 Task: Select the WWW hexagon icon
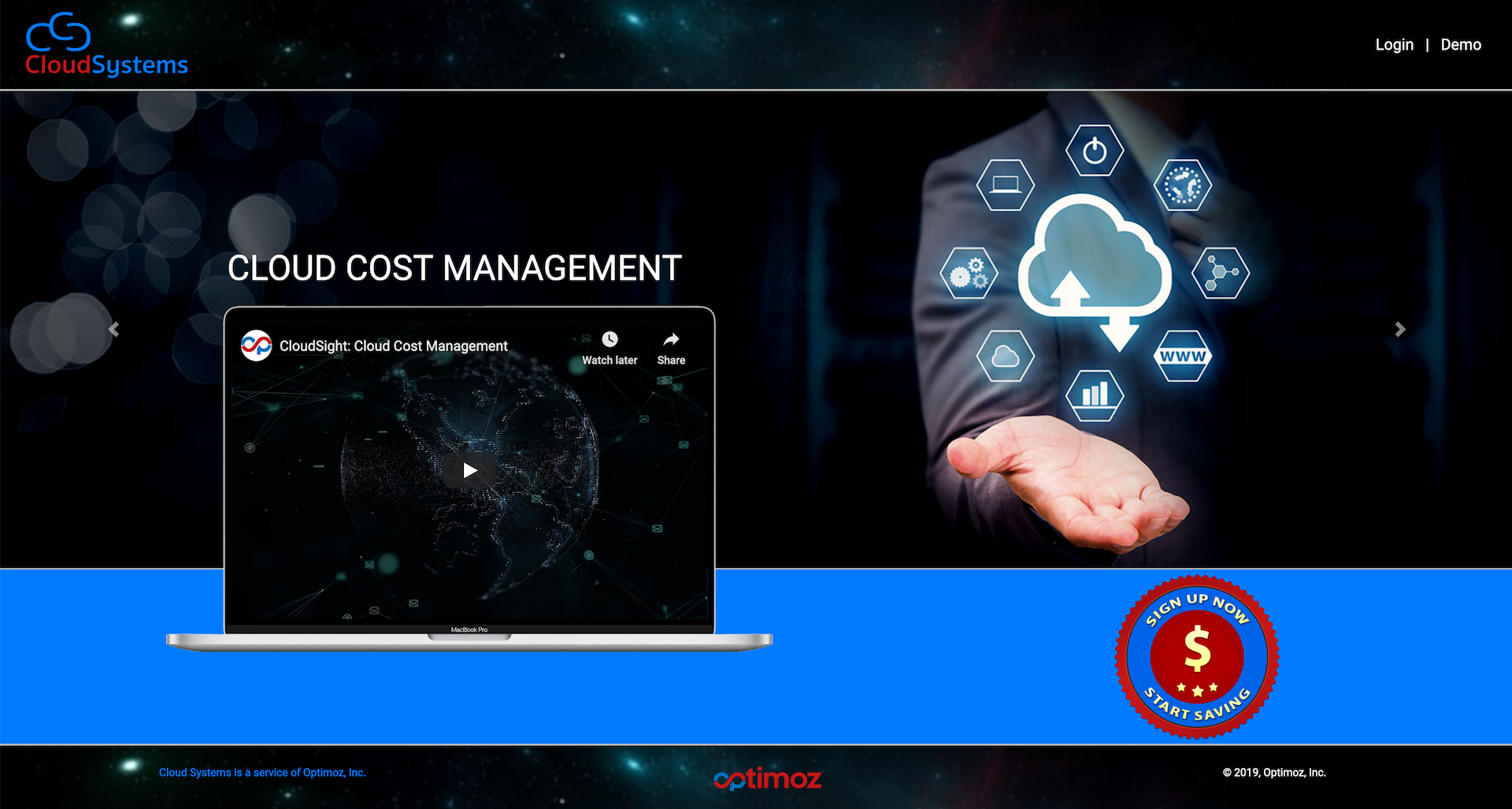coord(1183,354)
